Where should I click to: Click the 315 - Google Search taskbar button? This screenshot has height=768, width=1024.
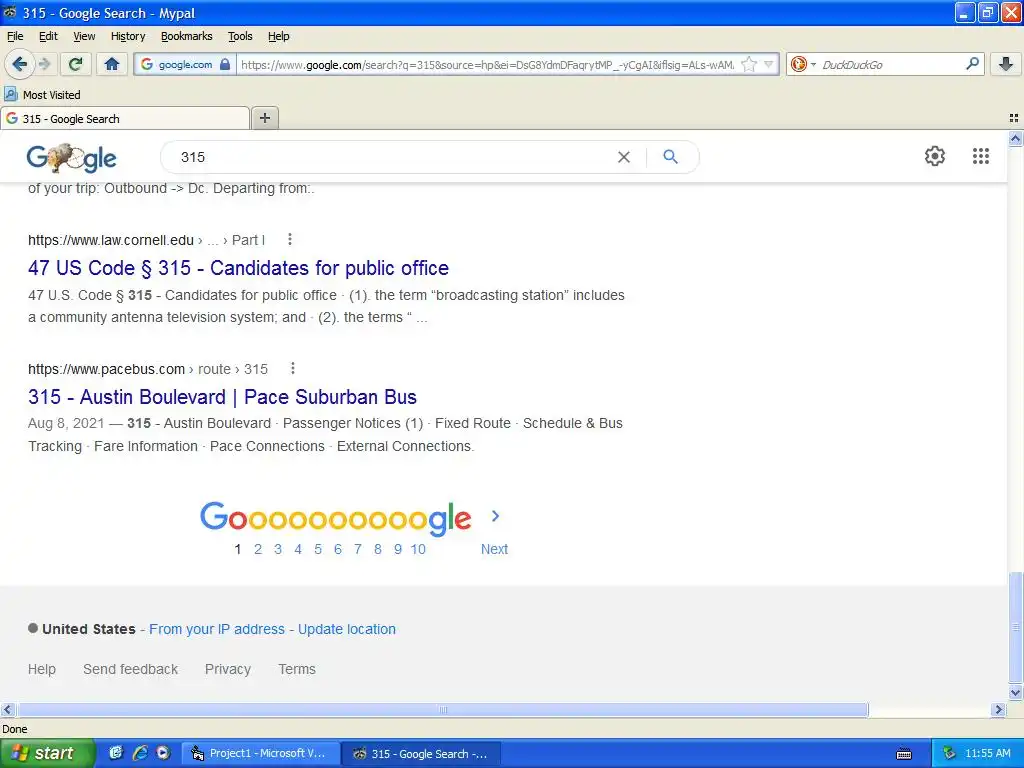tap(422, 753)
